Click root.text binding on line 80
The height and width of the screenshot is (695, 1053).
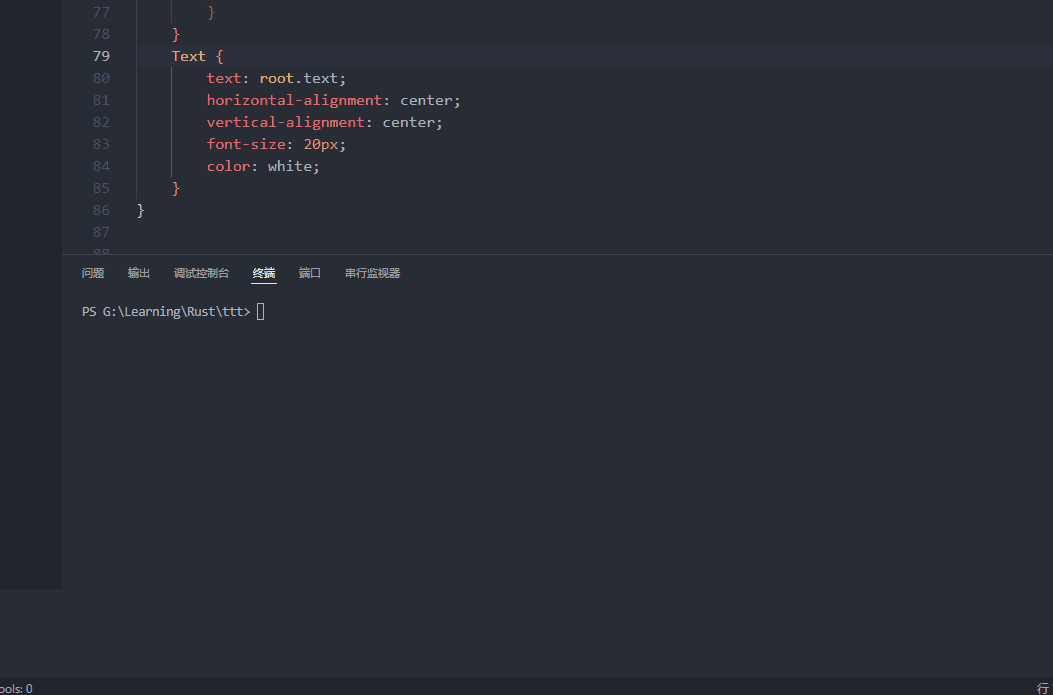pyautogui.click(x=298, y=77)
